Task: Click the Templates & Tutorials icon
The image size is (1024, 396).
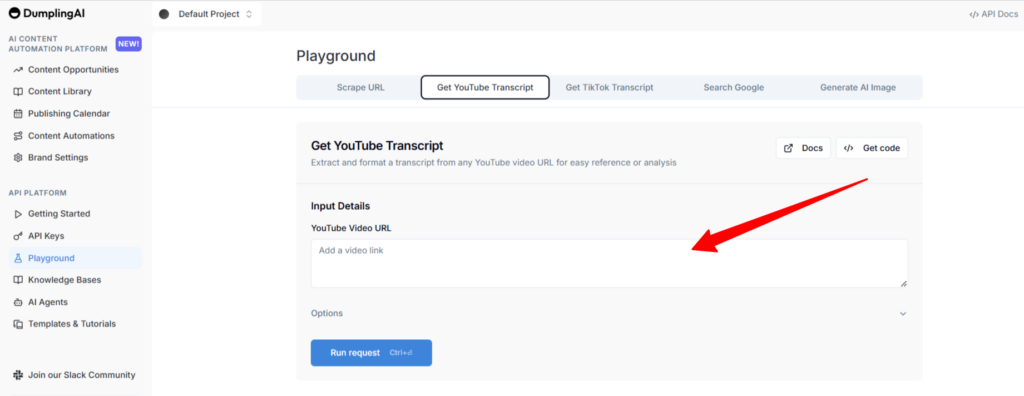Action: tap(18, 324)
